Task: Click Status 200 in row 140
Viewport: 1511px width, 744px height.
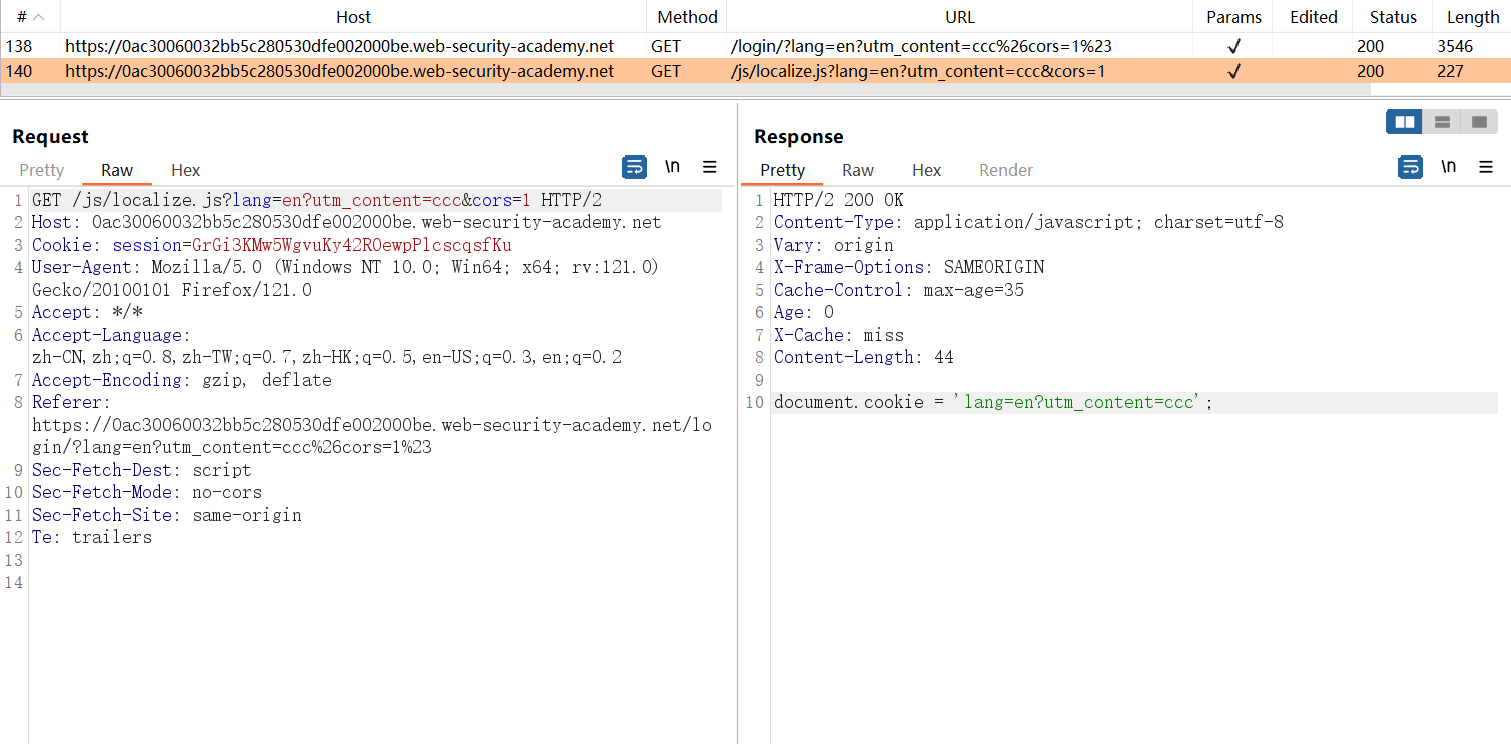Action: point(1371,71)
